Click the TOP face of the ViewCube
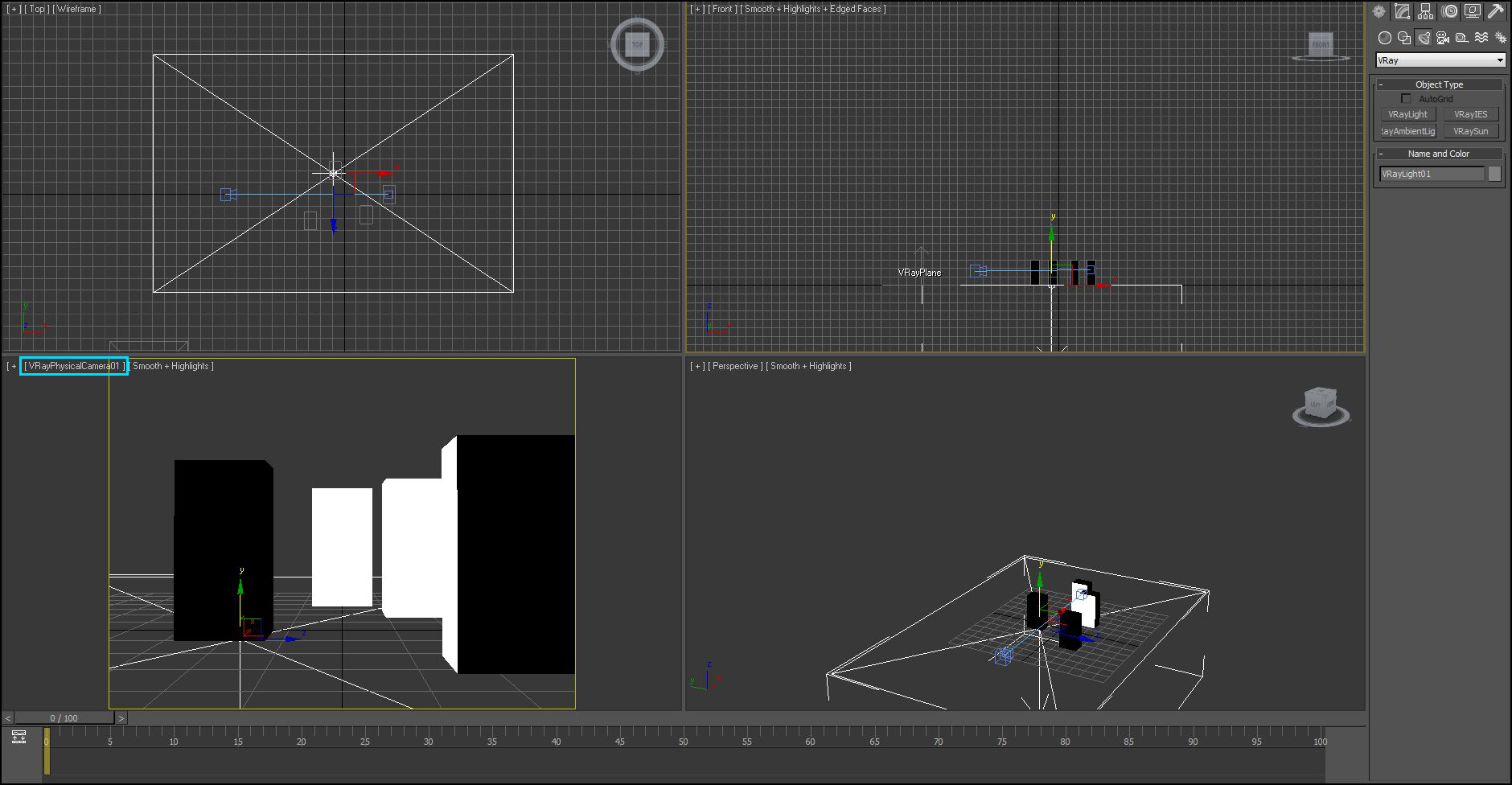Viewport: 1512px width, 785px height. [637, 44]
